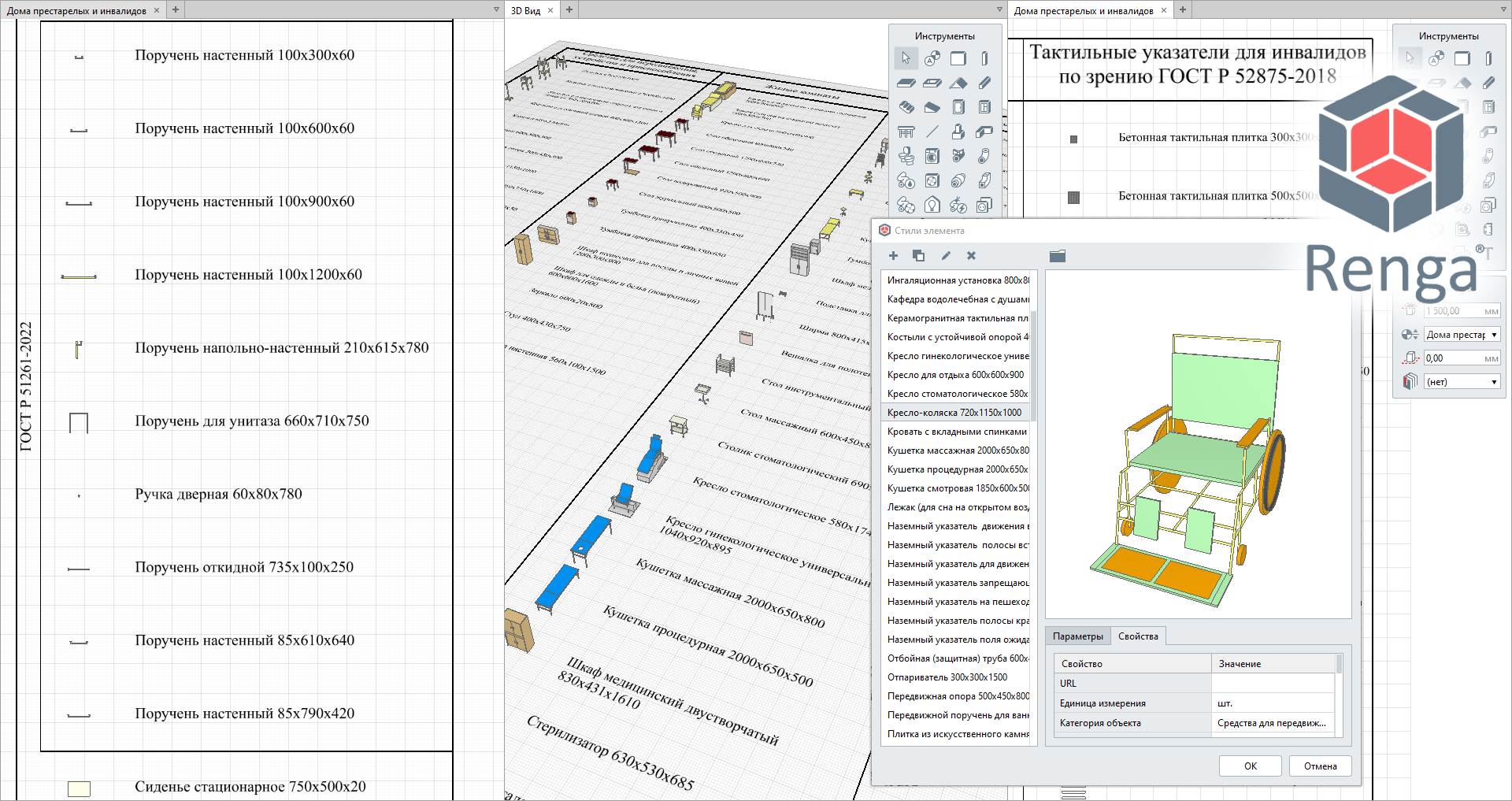Choose the Axis tool in the 3D view's Tools panel
The image size is (1512, 801).
click(x=932, y=58)
